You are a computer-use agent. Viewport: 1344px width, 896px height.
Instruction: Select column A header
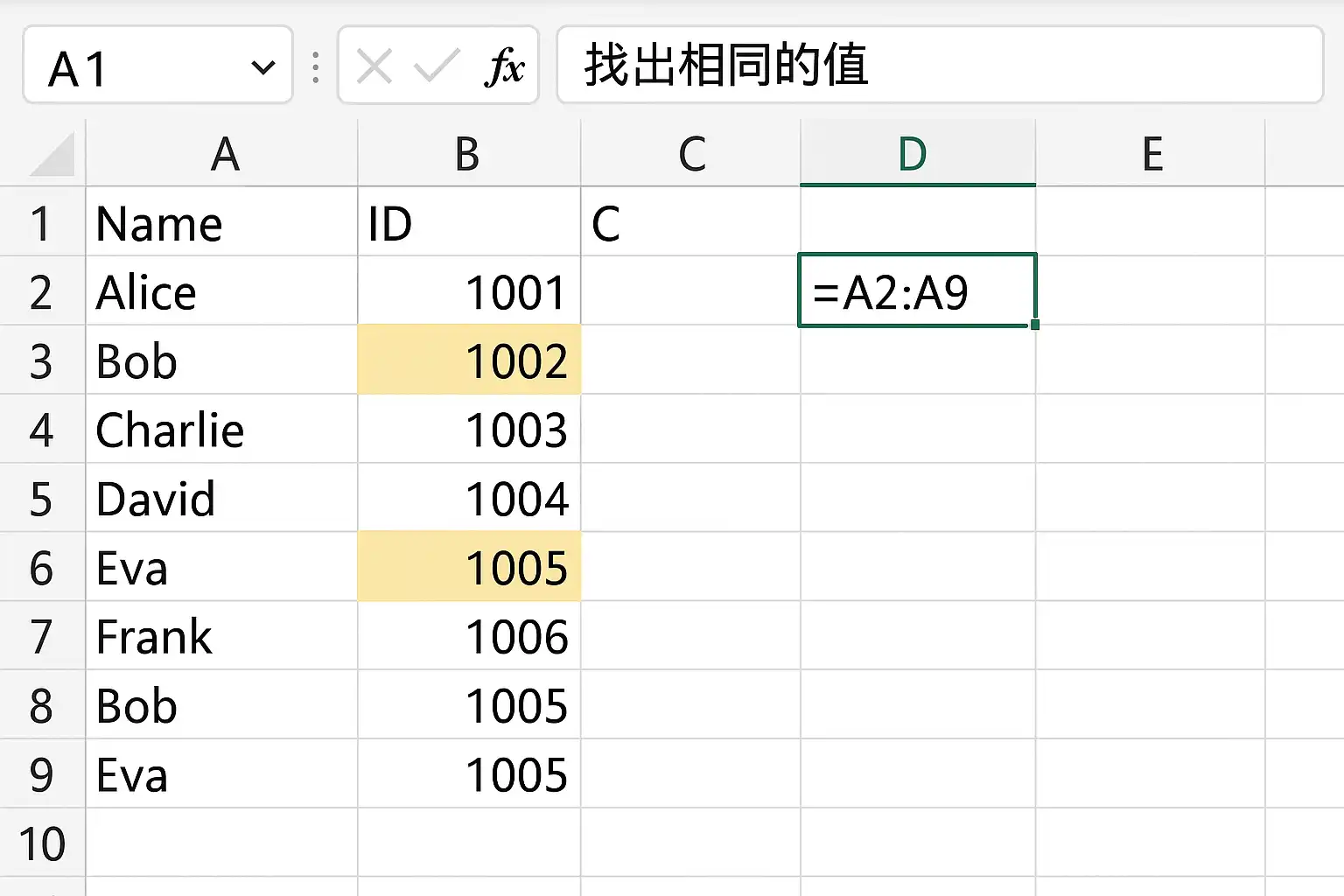click(223, 154)
